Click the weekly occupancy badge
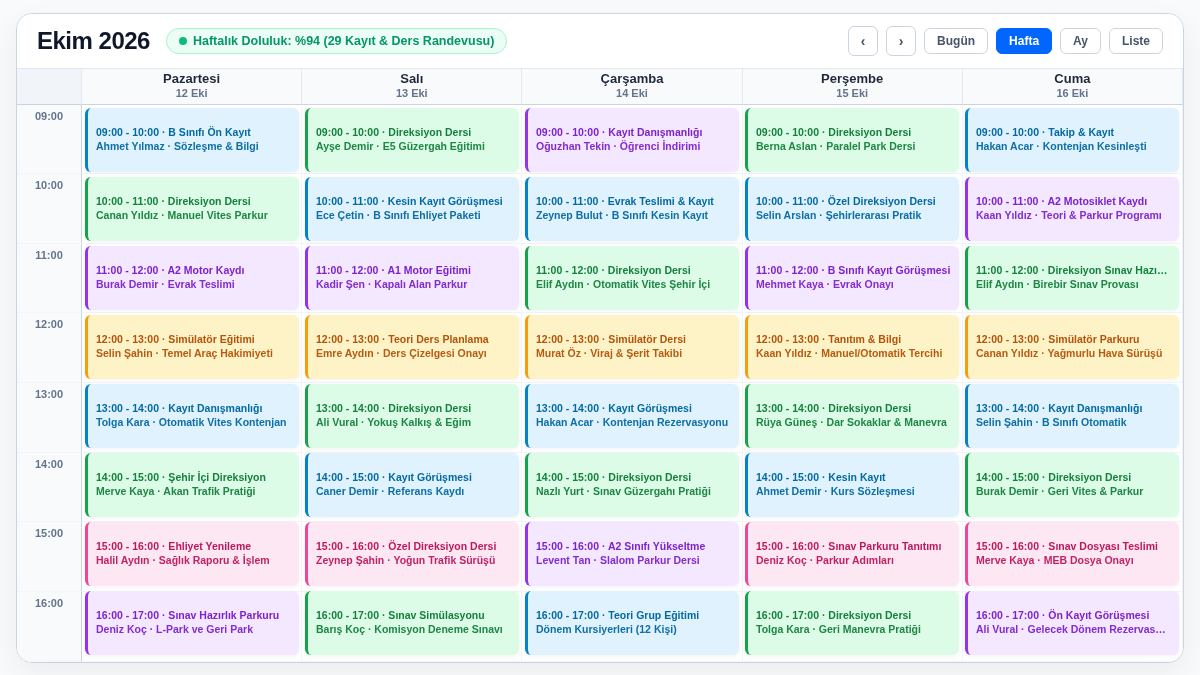The image size is (1200, 675). [x=336, y=41]
